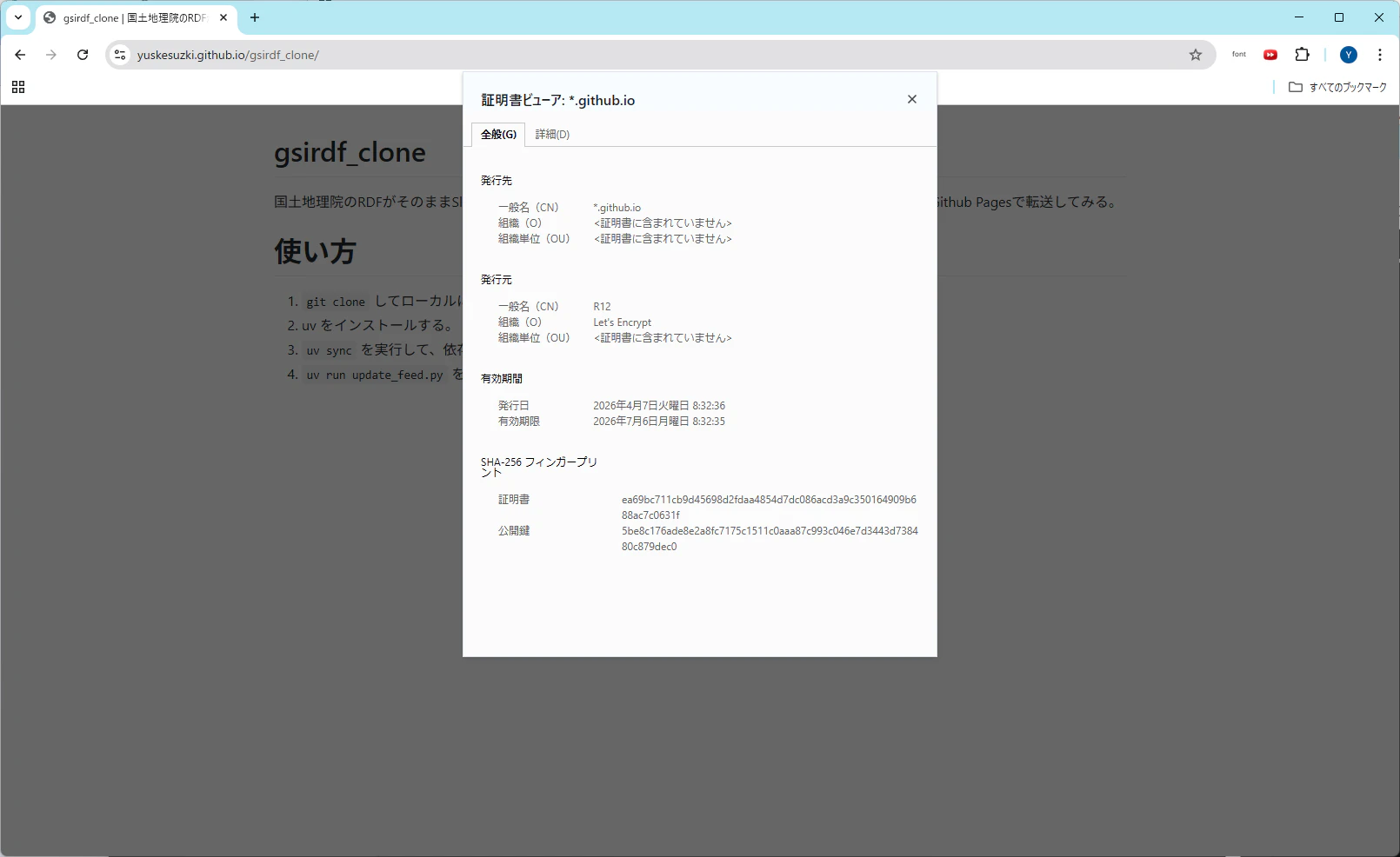
Task: Click the 有効期間 section heading
Action: pos(502,379)
